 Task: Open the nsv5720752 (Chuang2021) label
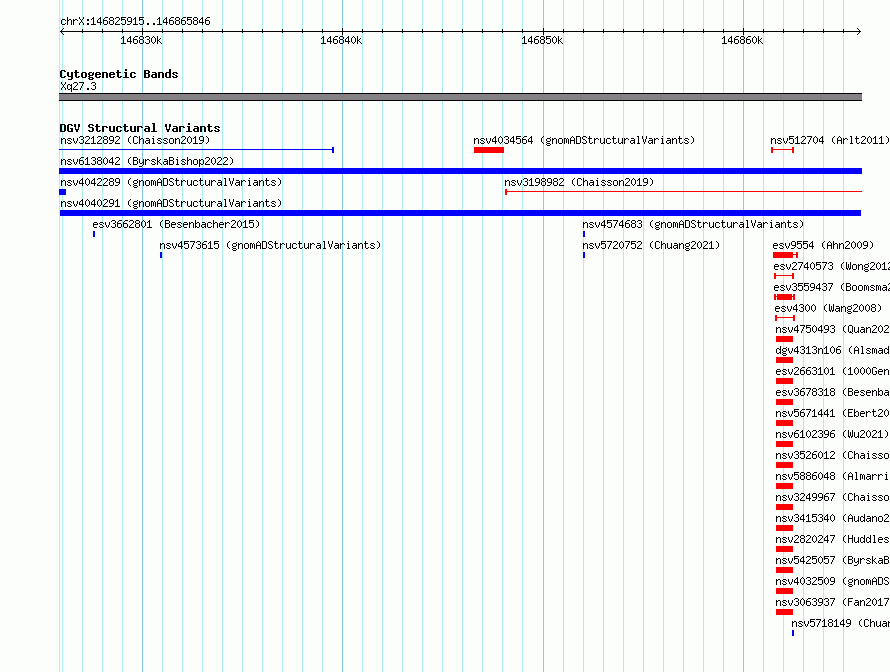[651, 245]
